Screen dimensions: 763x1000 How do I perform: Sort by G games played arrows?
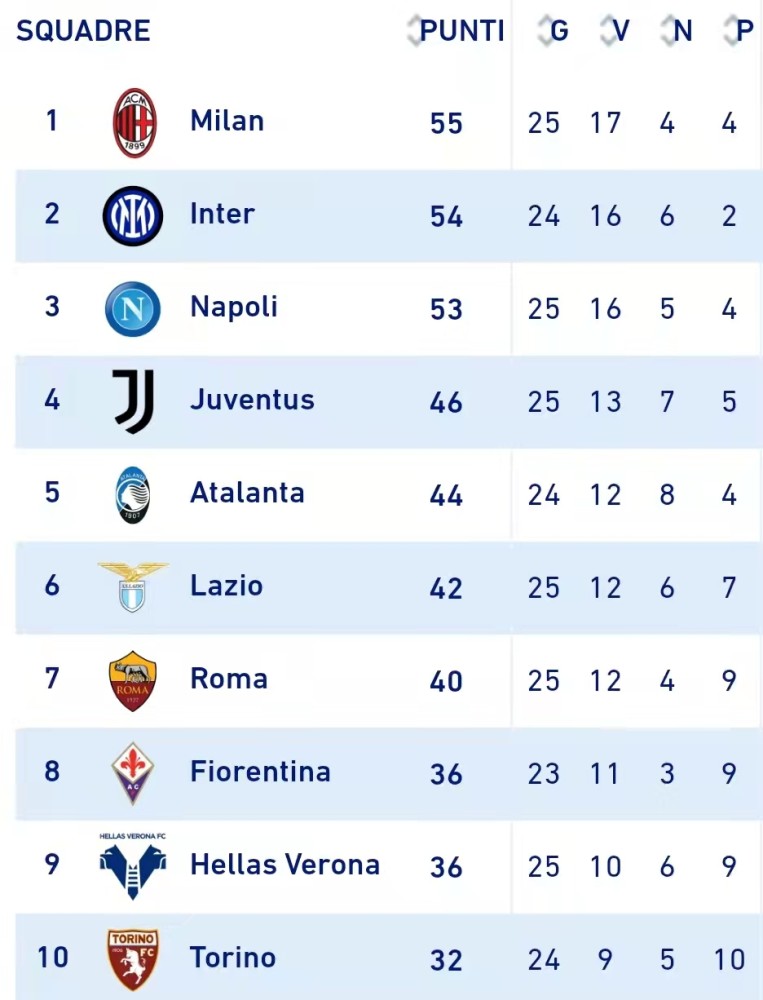click(x=546, y=30)
